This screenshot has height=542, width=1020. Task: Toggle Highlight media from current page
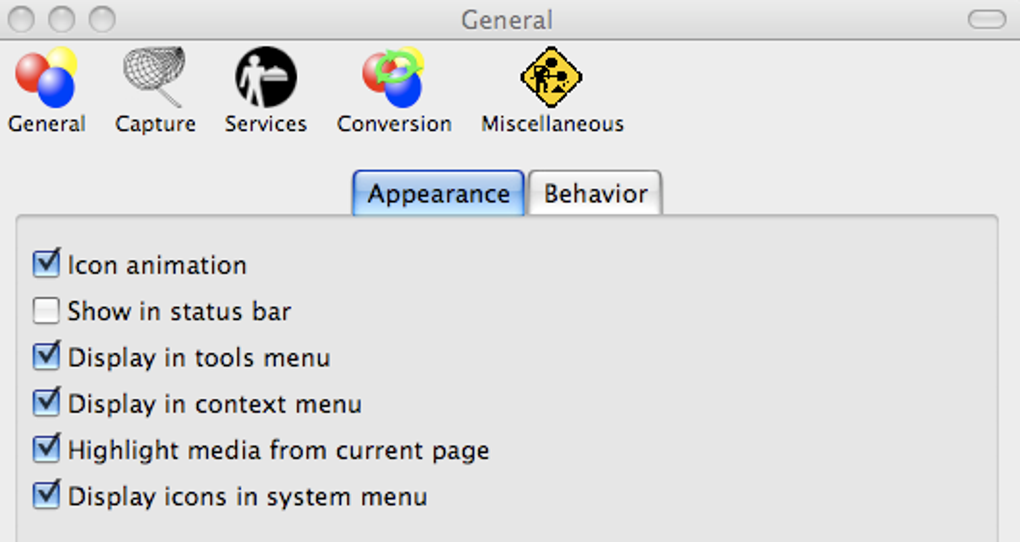46,449
